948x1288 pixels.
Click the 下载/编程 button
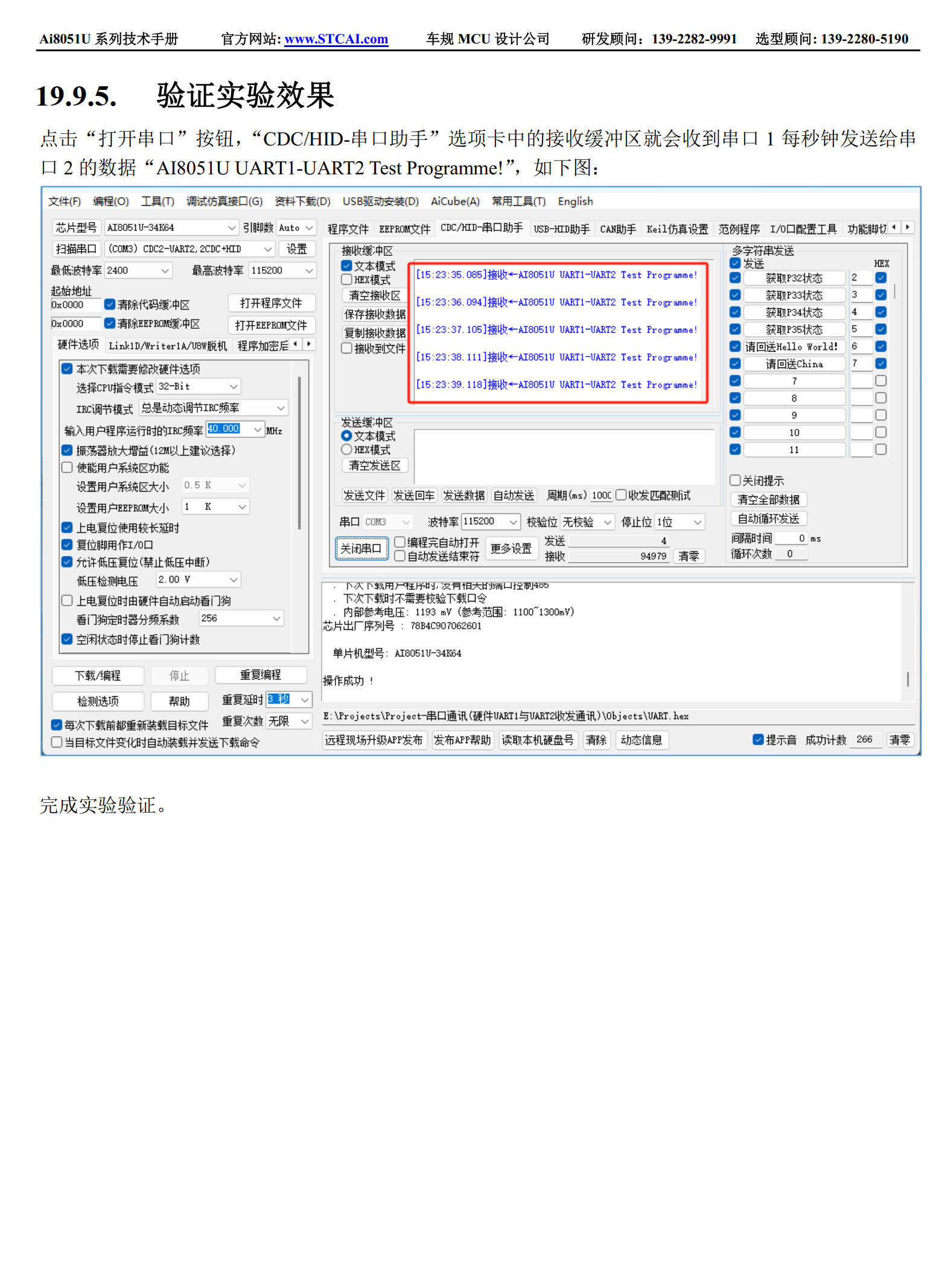(x=98, y=676)
